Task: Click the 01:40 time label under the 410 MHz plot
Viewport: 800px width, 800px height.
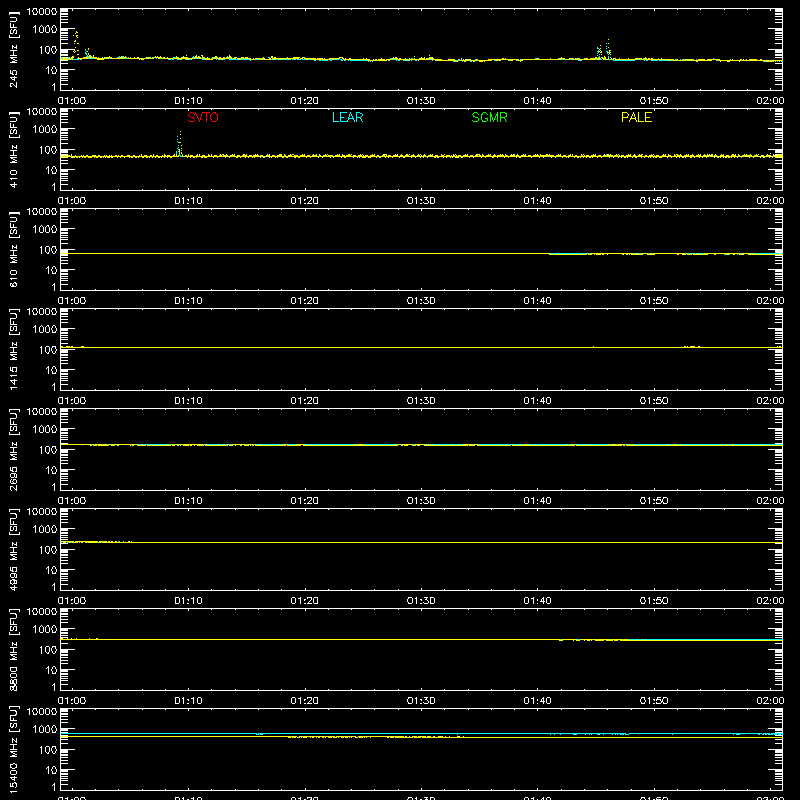Action: click(x=537, y=201)
